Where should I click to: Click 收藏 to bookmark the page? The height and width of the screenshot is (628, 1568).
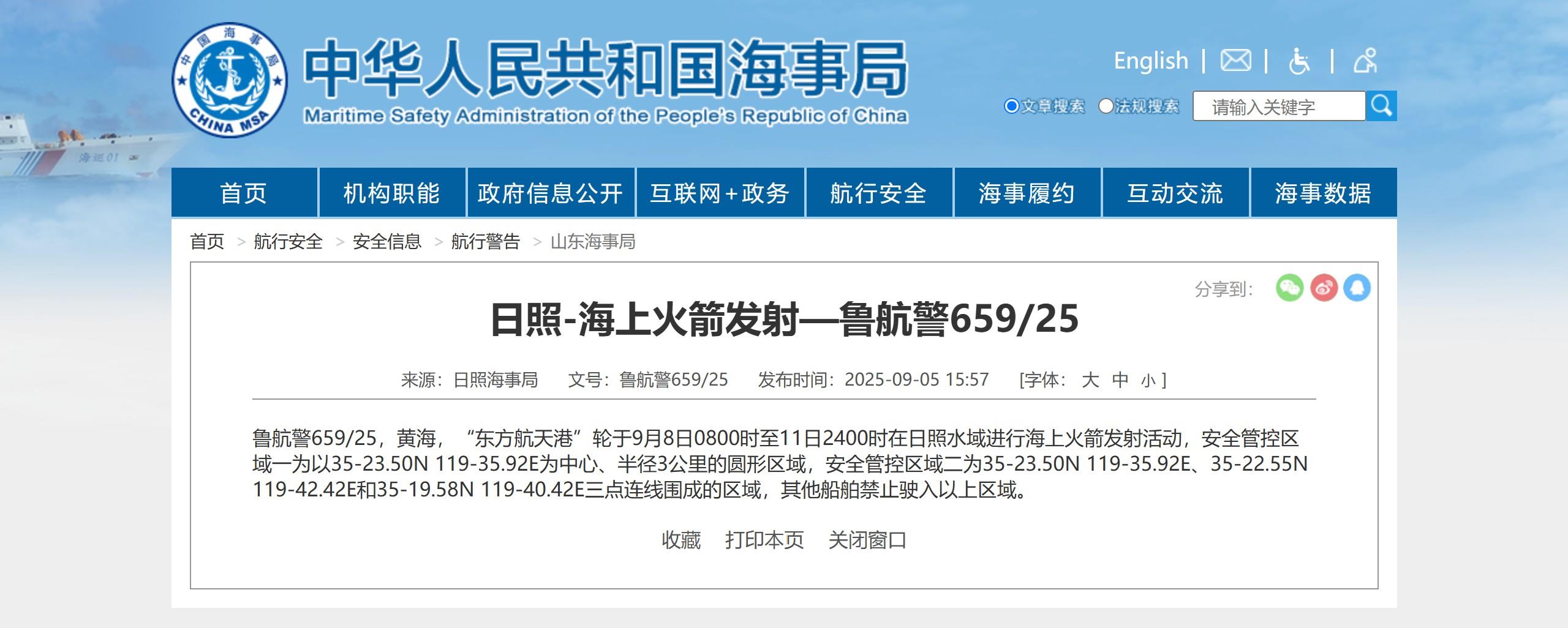681,540
